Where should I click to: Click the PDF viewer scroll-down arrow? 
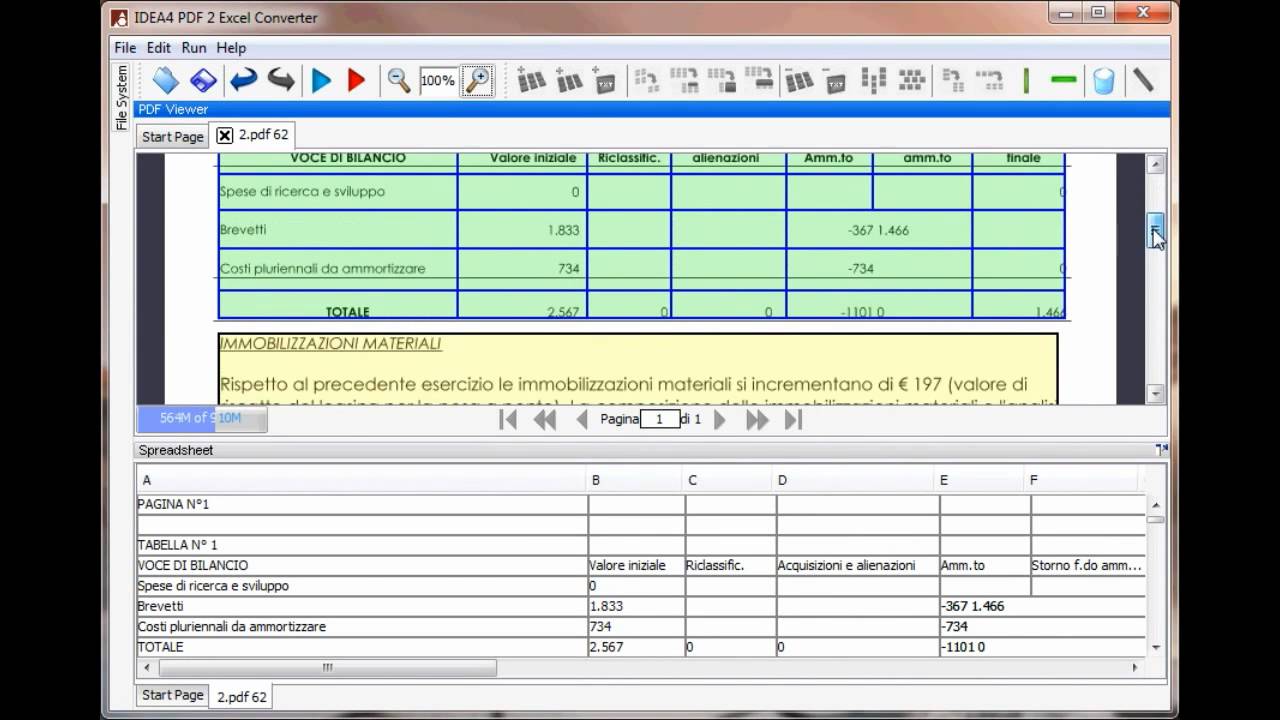coord(1156,394)
